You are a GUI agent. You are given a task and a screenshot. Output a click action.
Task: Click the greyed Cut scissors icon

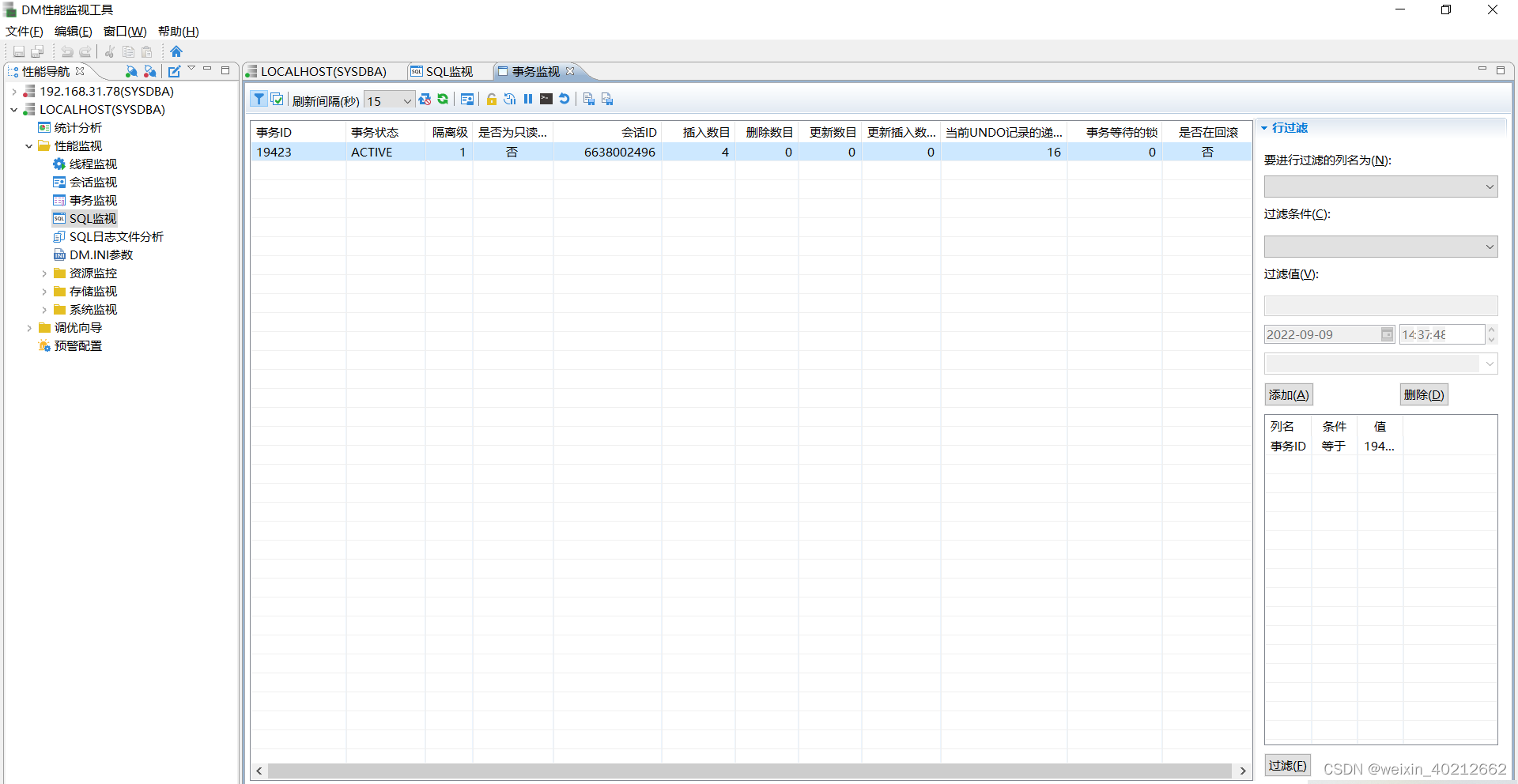tap(110, 51)
